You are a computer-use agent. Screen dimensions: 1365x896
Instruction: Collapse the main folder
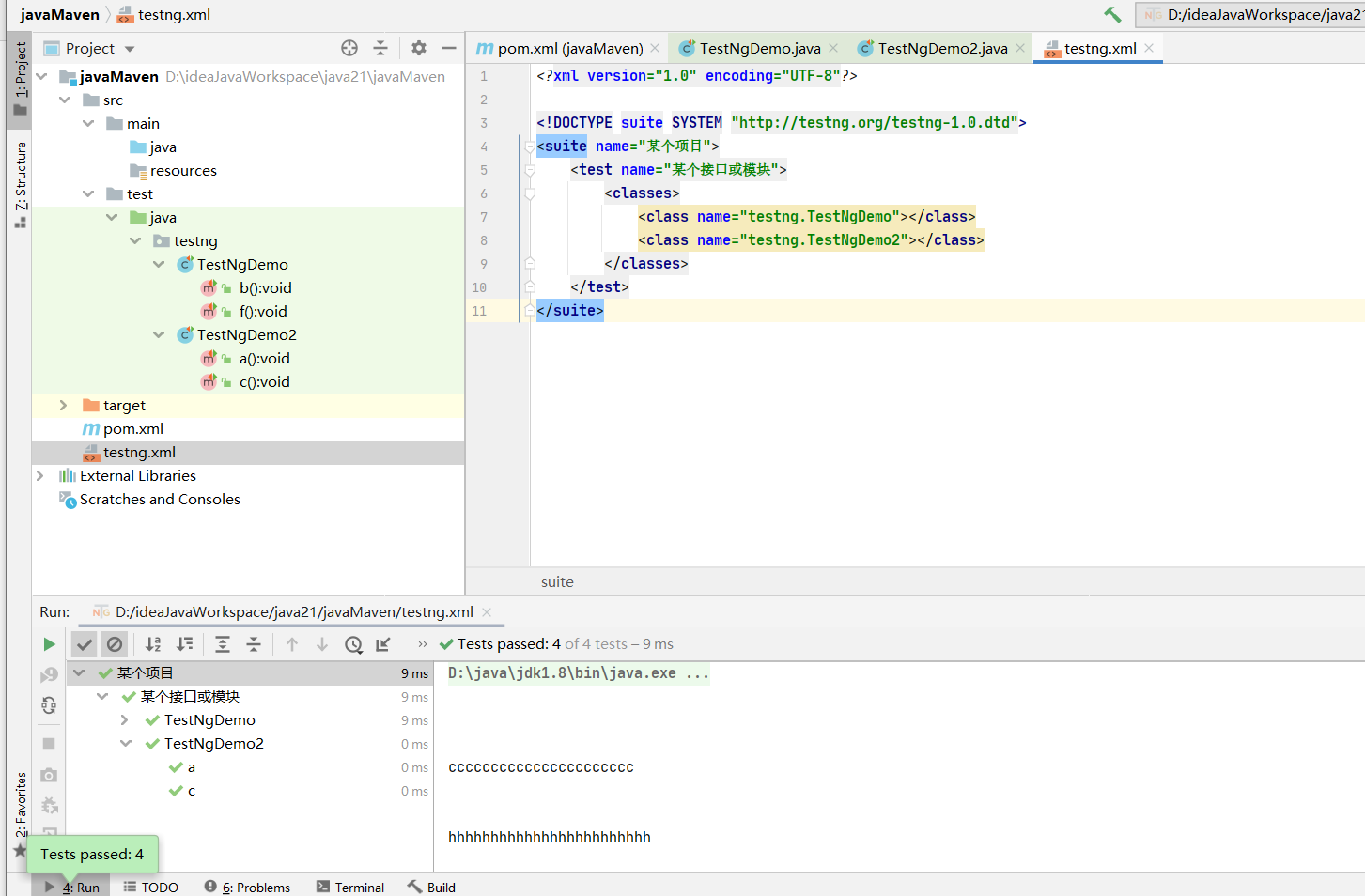pyautogui.click(x=88, y=123)
